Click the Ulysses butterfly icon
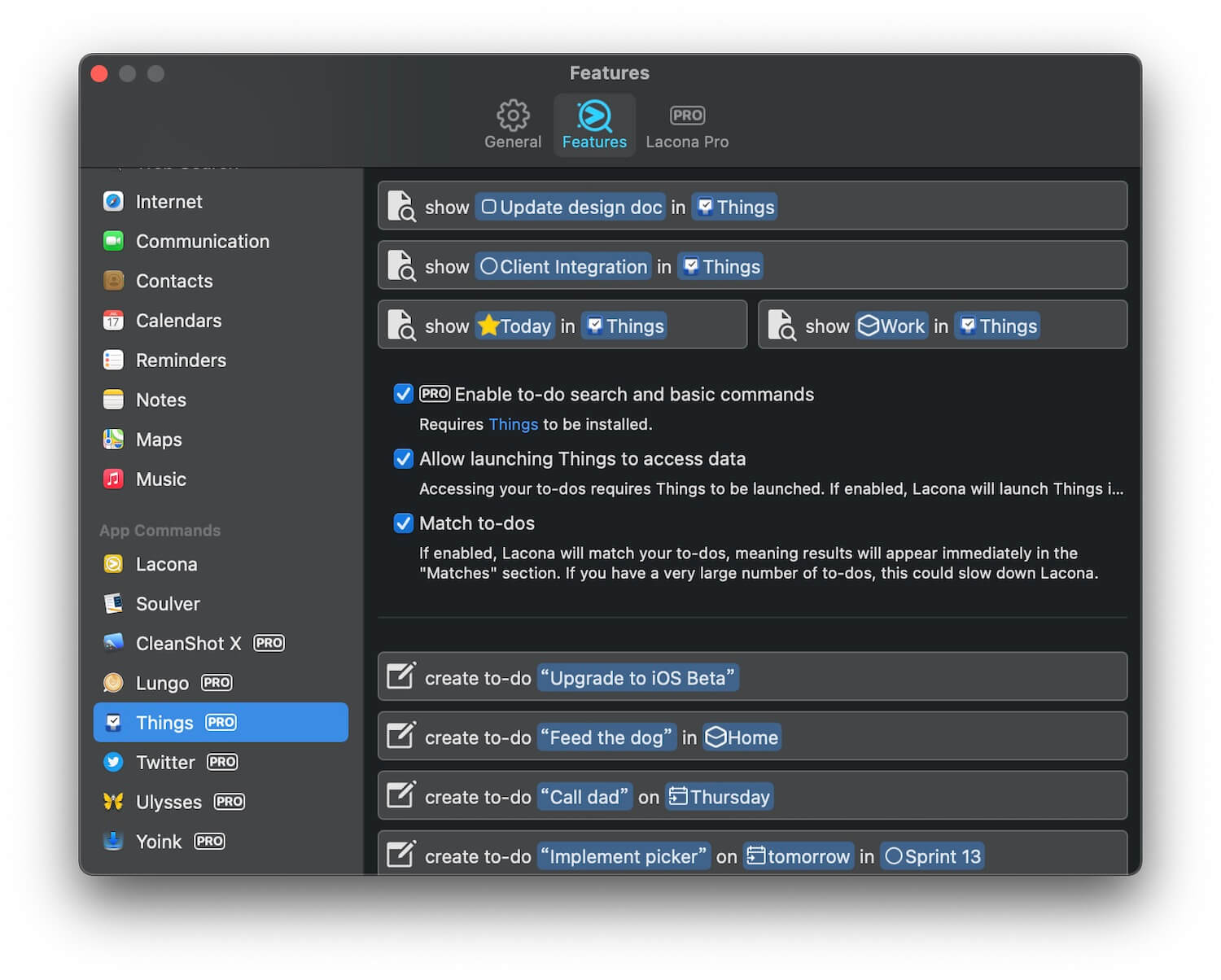This screenshot has height=980, width=1221. [113, 802]
